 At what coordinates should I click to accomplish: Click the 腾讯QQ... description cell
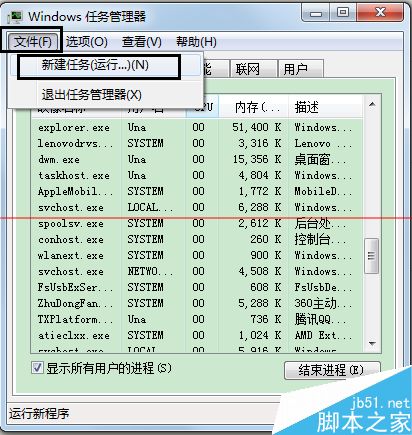pyautogui.click(x=320, y=320)
